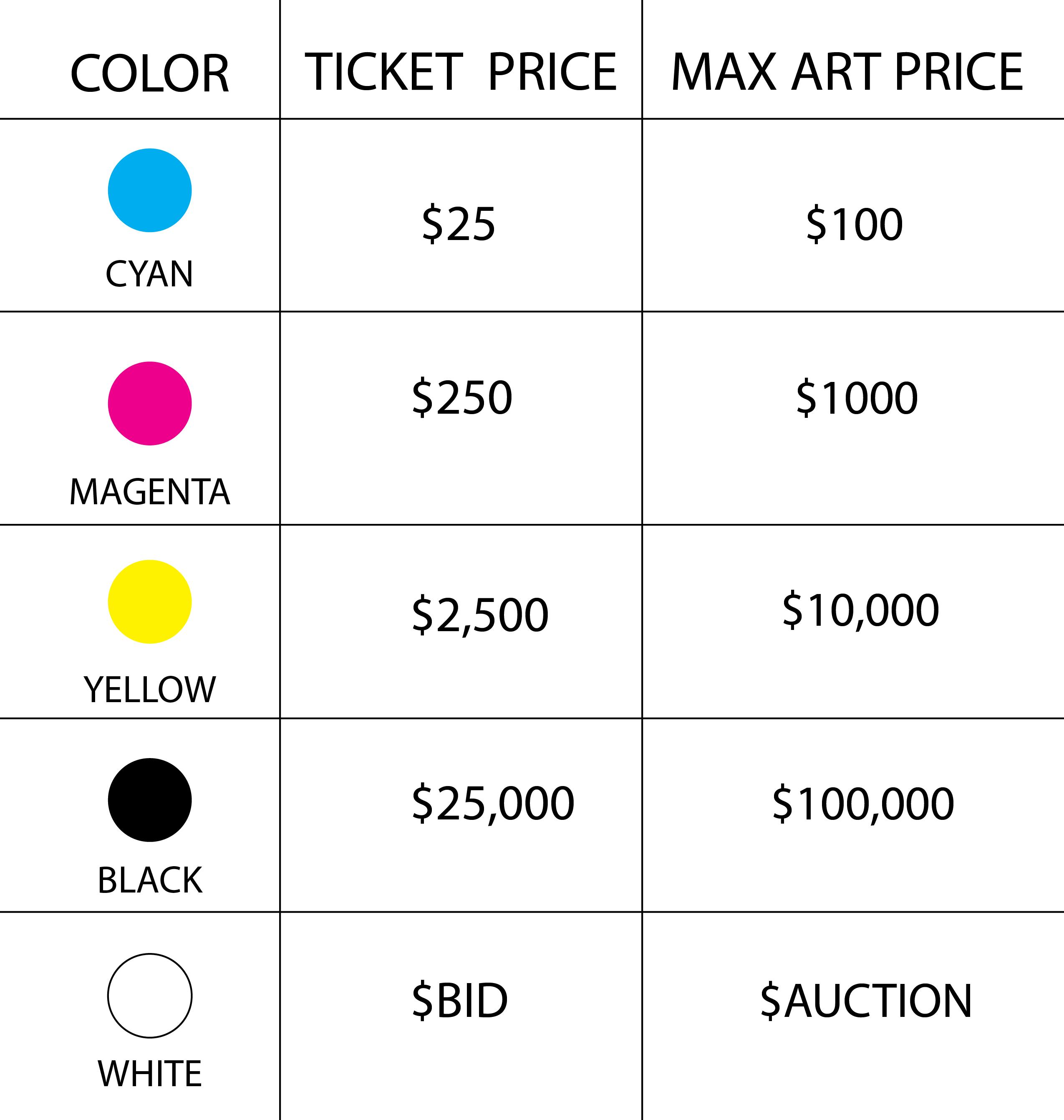The height and width of the screenshot is (1120, 1064).
Task: Click the YELLOW label text
Action: [150, 690]
